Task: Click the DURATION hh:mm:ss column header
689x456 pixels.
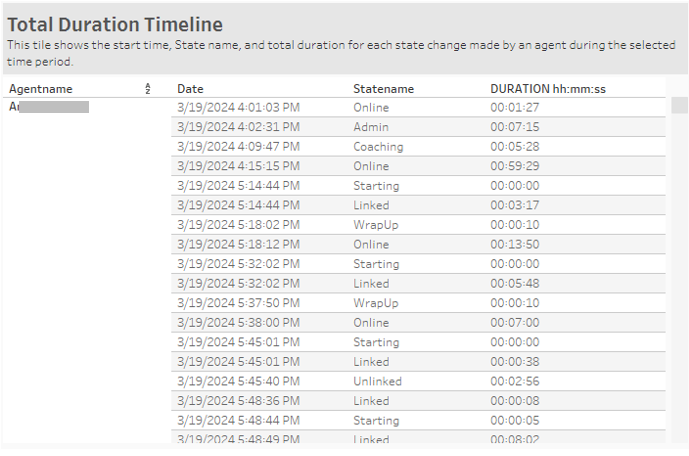Action: coord(547,89)
